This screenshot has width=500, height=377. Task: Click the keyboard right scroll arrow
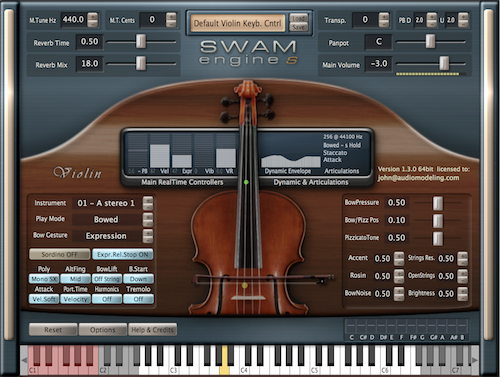click(x=474, y=360)
